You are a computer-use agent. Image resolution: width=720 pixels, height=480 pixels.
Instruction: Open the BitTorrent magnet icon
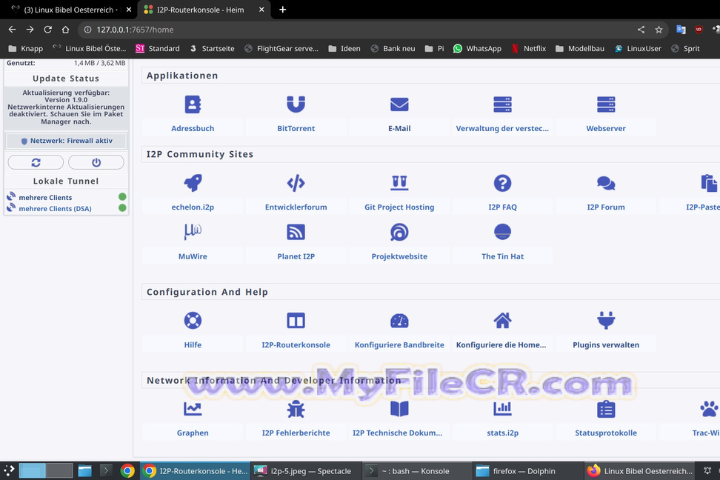(x=296, y=105)
